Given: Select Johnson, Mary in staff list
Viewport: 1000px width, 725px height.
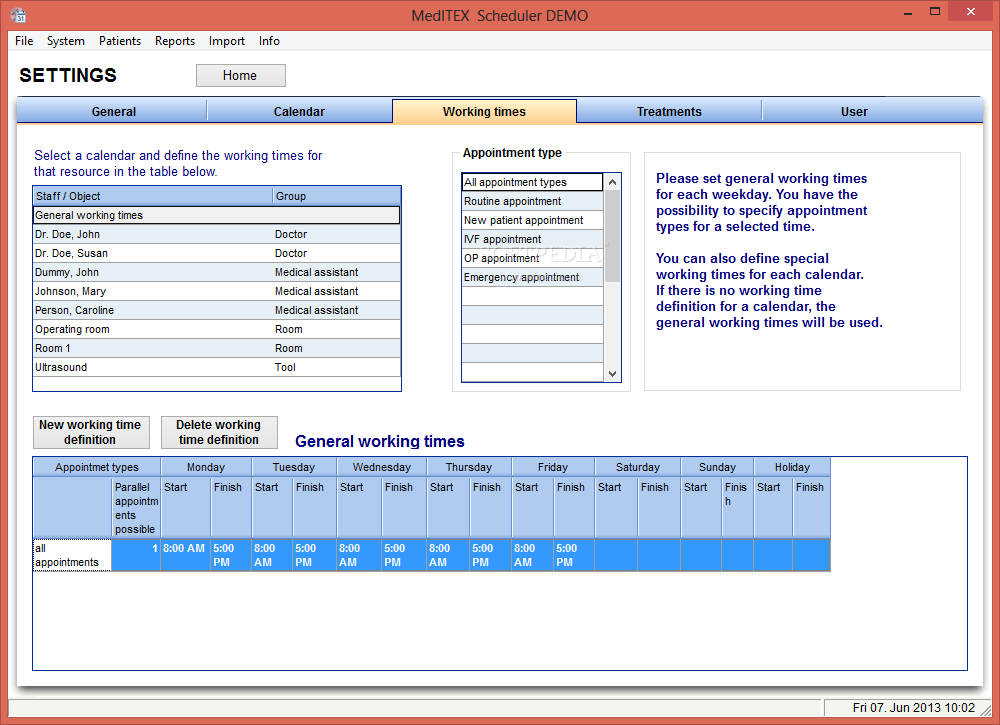Looking at the screenshot, I should pyautogui.click(x=216, y=291).
